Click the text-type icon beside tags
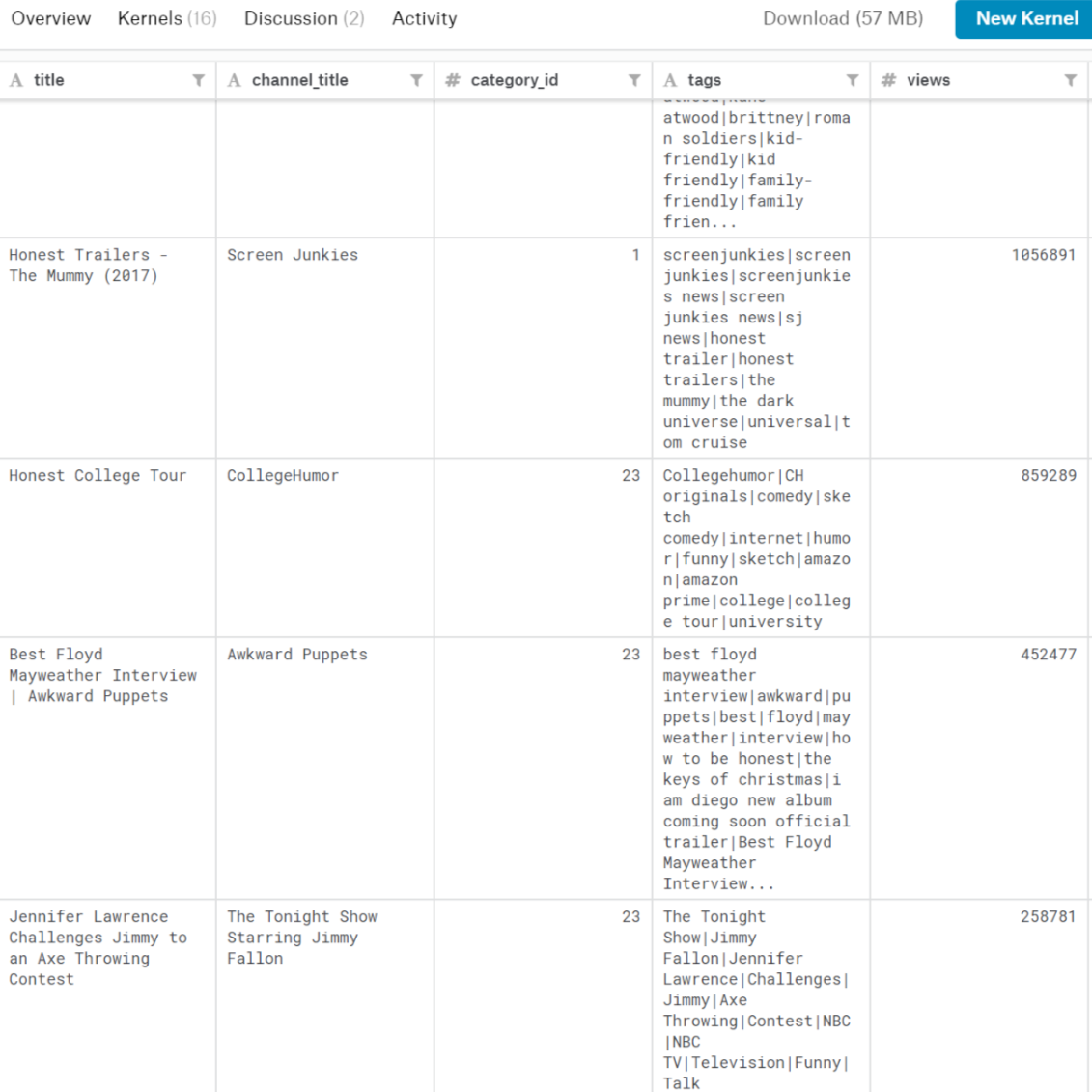 pyautogui.click(x=671, y=81)
